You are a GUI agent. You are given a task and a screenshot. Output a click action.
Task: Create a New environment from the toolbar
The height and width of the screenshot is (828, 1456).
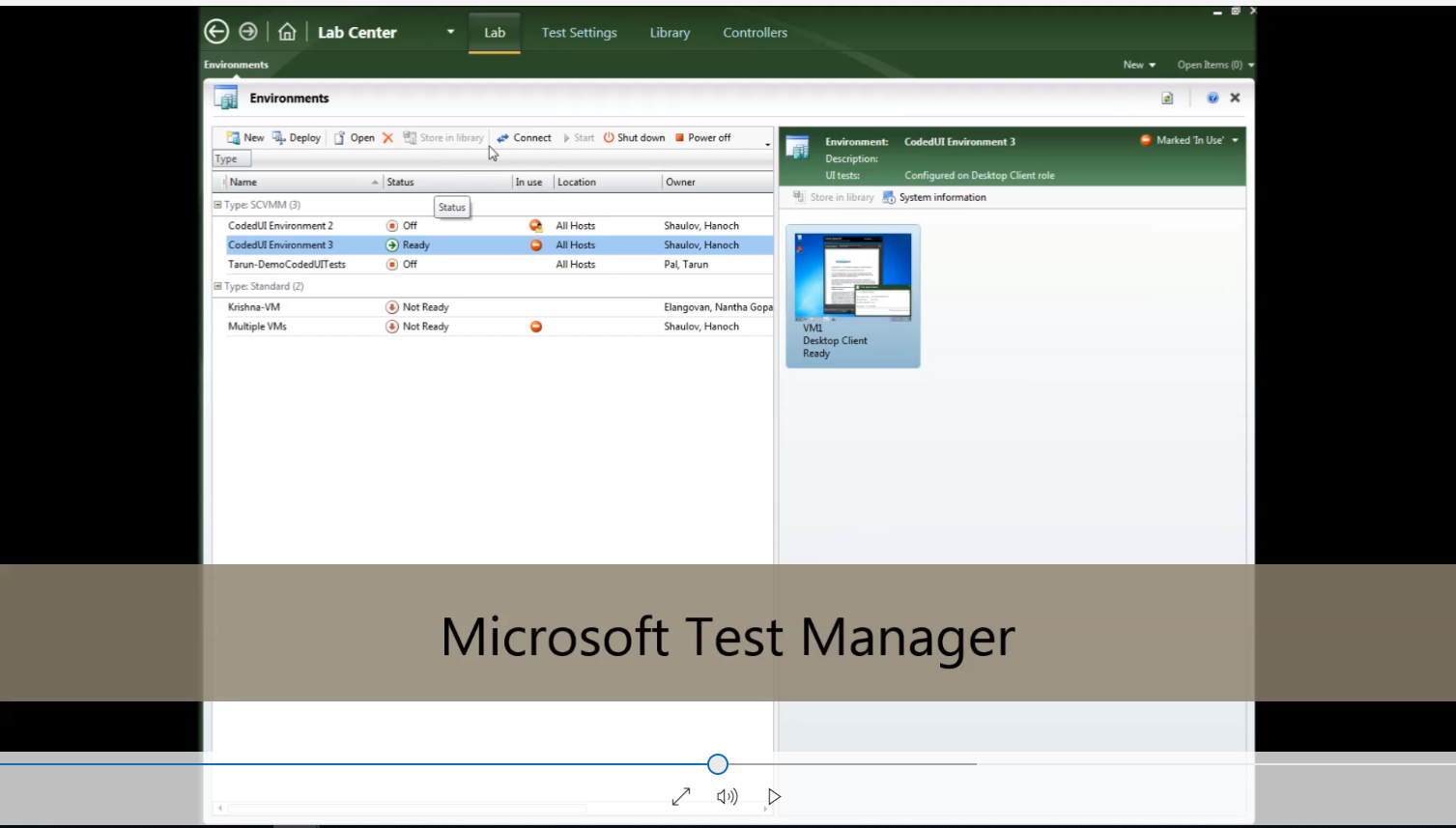coord(244,138)
